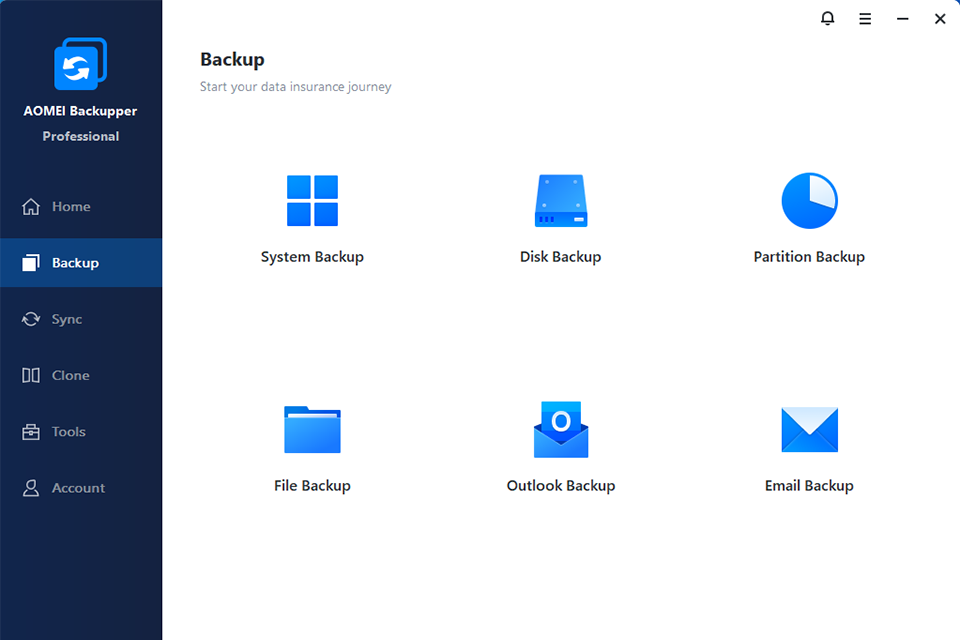Click the "Backup" page heading
The height and width of the screenshot is (640, 960).
pyautogui.click(x=233, y=59)
